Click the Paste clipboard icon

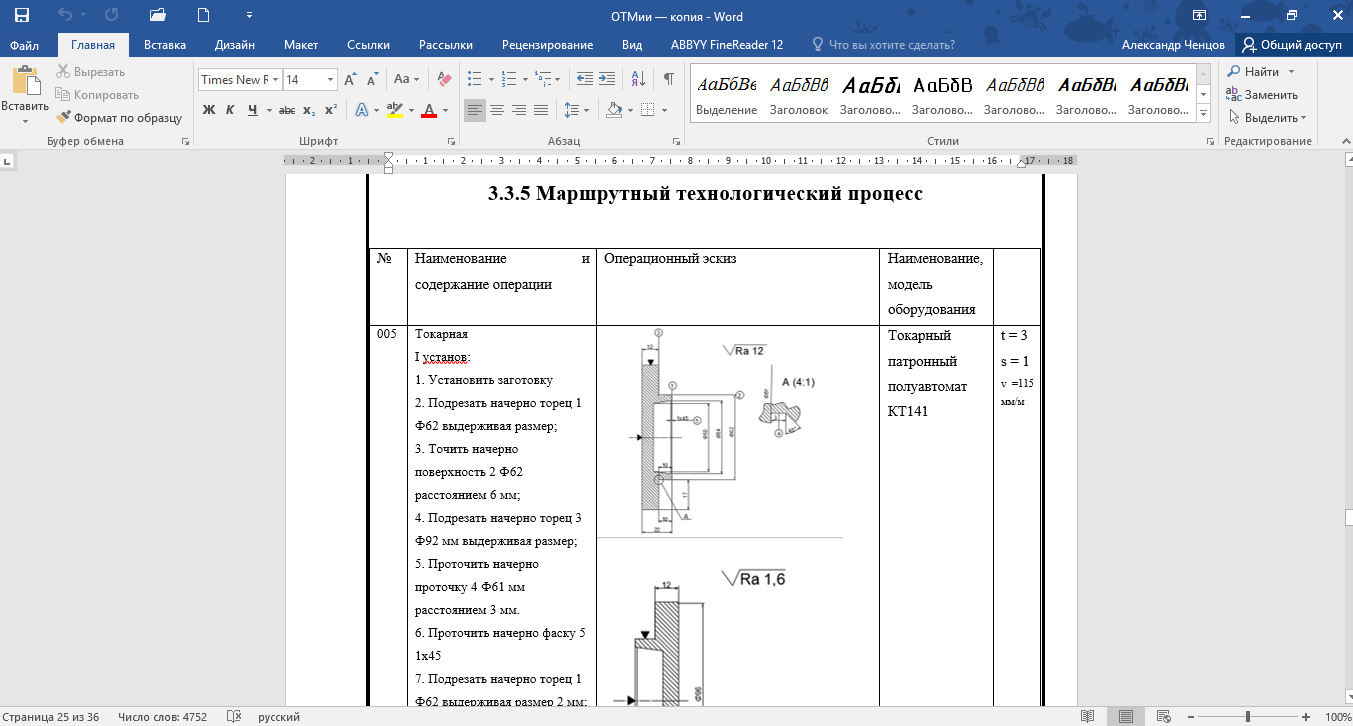click(x=25, y=82)
